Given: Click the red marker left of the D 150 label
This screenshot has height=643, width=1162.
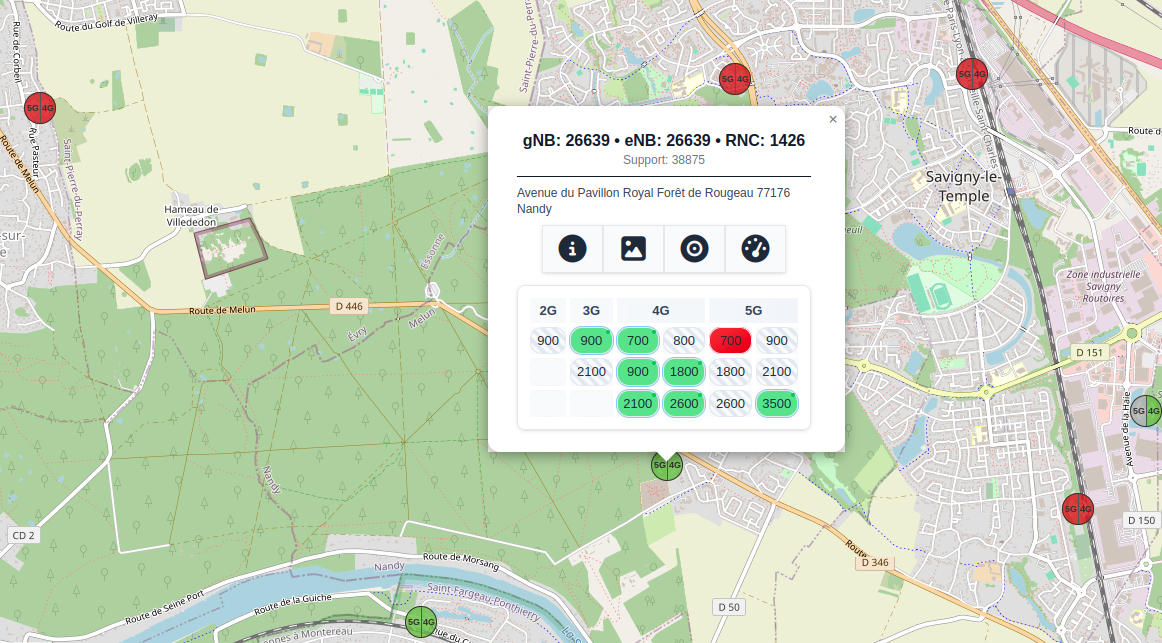Looking at the screenshot, I should point(1078,509).
